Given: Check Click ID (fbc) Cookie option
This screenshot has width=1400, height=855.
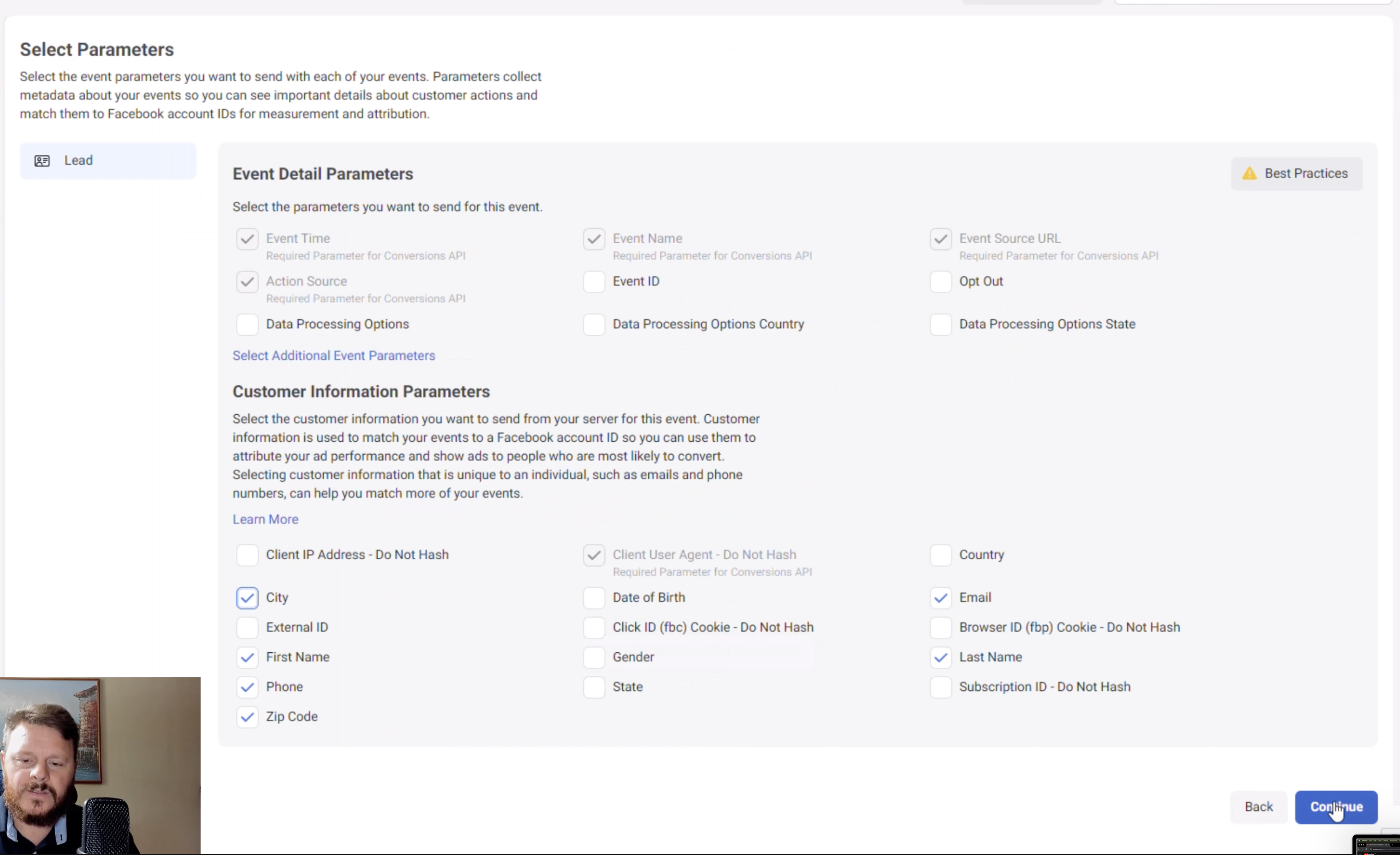Looking at the screenshot, I should 594,627.
